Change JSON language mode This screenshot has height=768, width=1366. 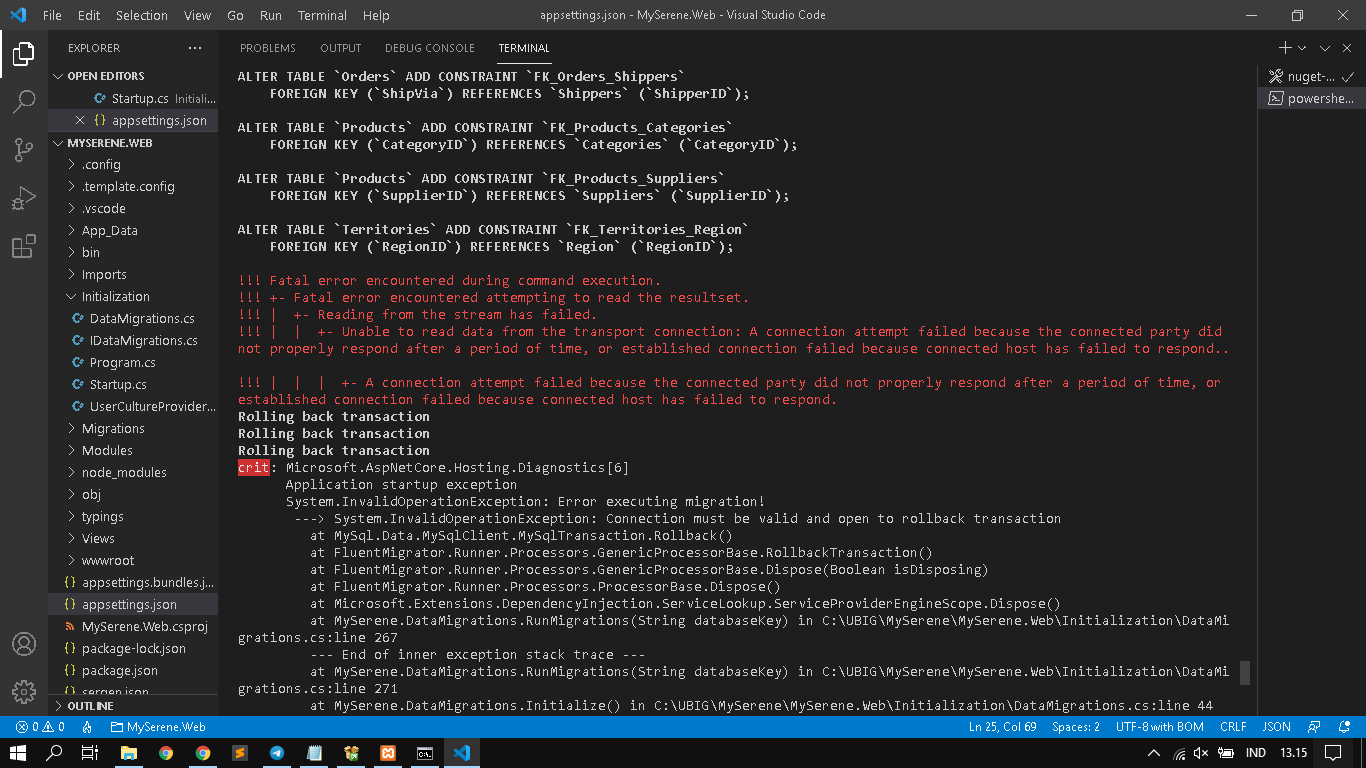pyautogui.click(x=1276, y=727)
